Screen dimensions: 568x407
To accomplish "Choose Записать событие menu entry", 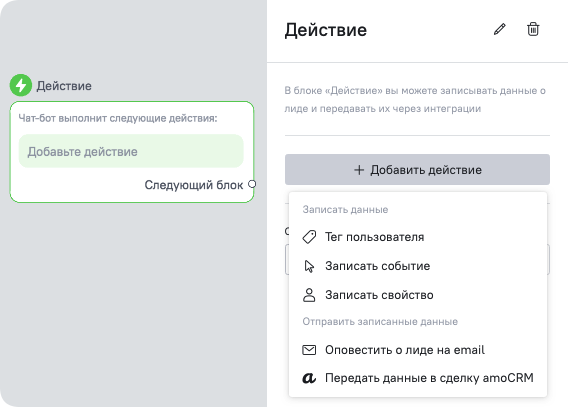I will pyautogui.click(x=418, y=266).
